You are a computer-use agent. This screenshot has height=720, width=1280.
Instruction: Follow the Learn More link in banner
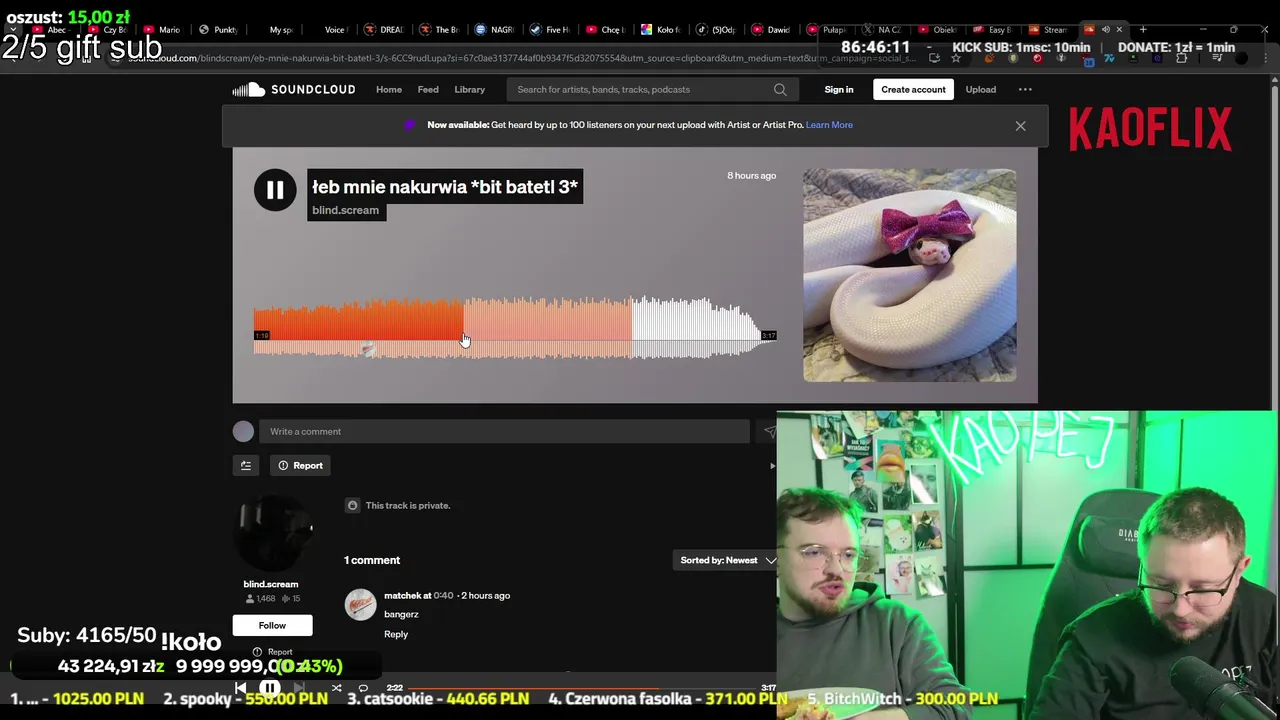coord(829,125)
